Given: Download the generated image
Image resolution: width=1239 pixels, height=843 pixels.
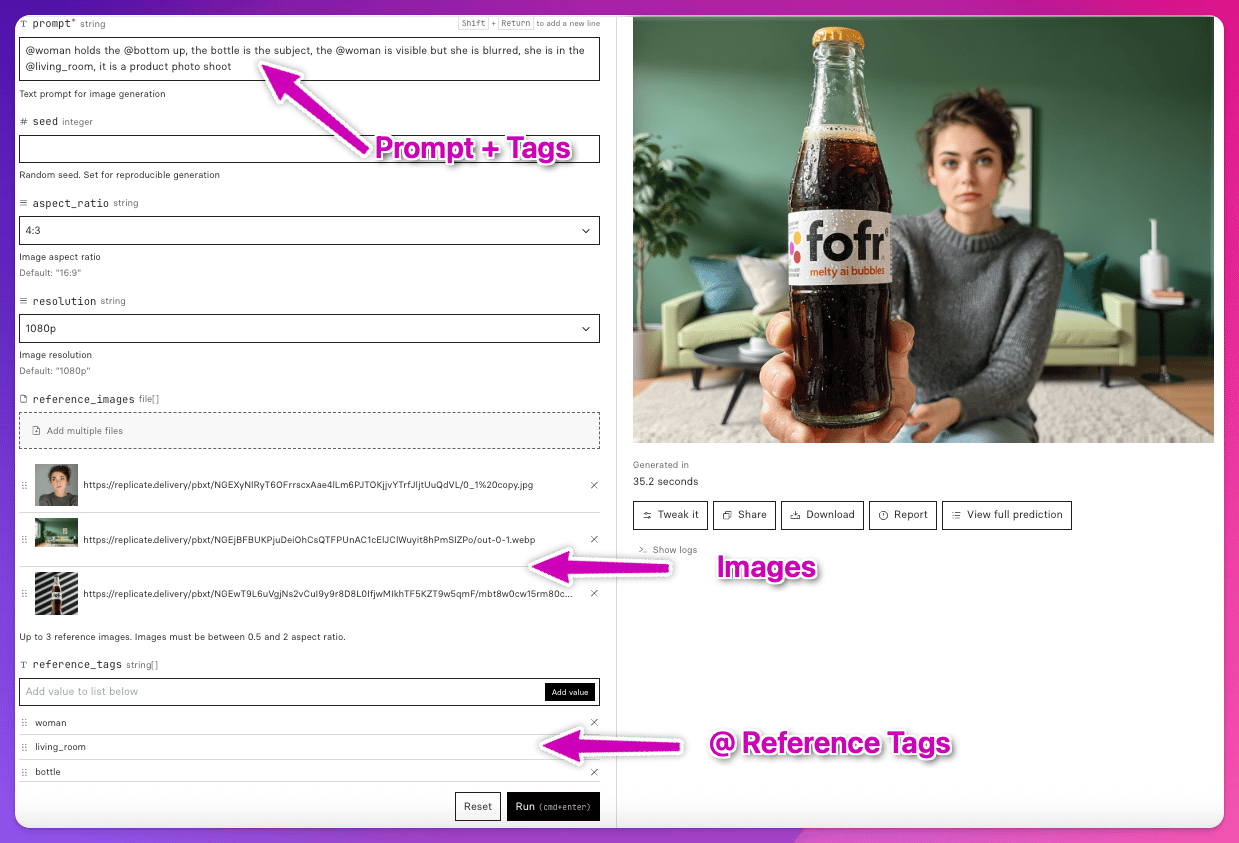Looking at the screenshot, I should click(x=822, y=515).
